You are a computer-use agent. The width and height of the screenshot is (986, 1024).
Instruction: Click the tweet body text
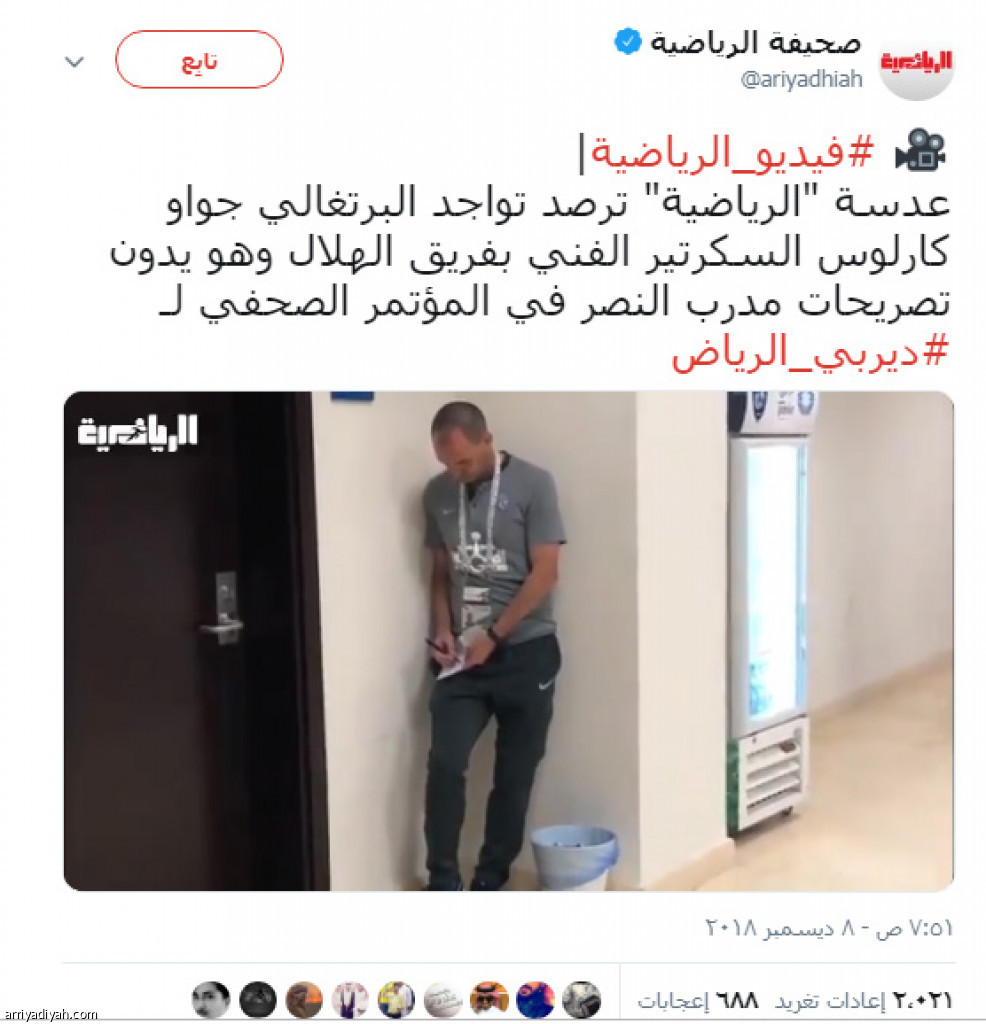coord(529,253)
